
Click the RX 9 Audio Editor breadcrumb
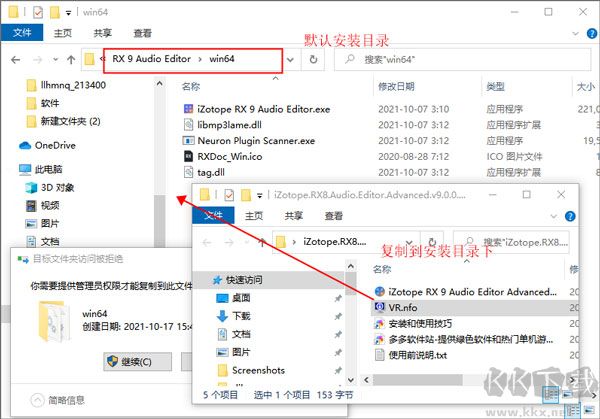(152, 59)
